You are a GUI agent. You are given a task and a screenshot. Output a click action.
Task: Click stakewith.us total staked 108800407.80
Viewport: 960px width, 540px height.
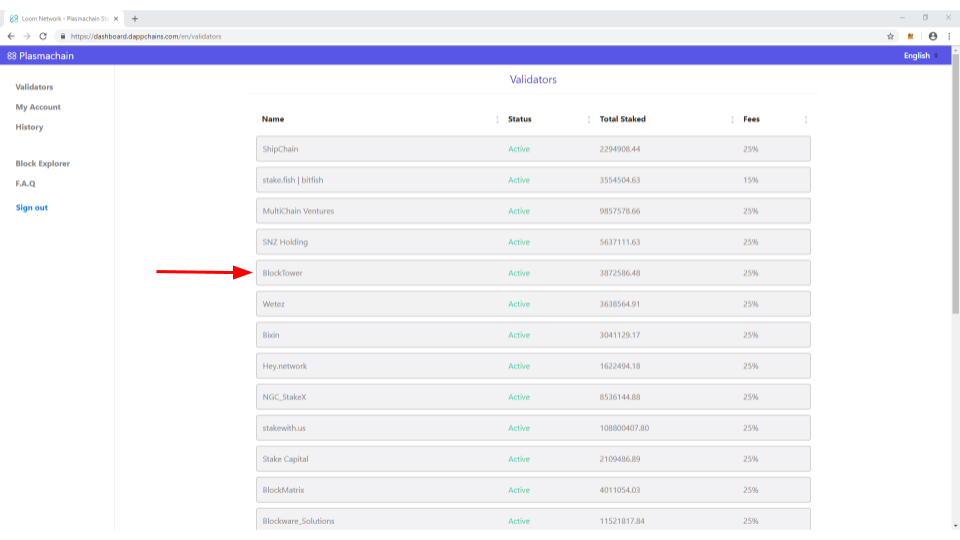[x=624, y=428]
